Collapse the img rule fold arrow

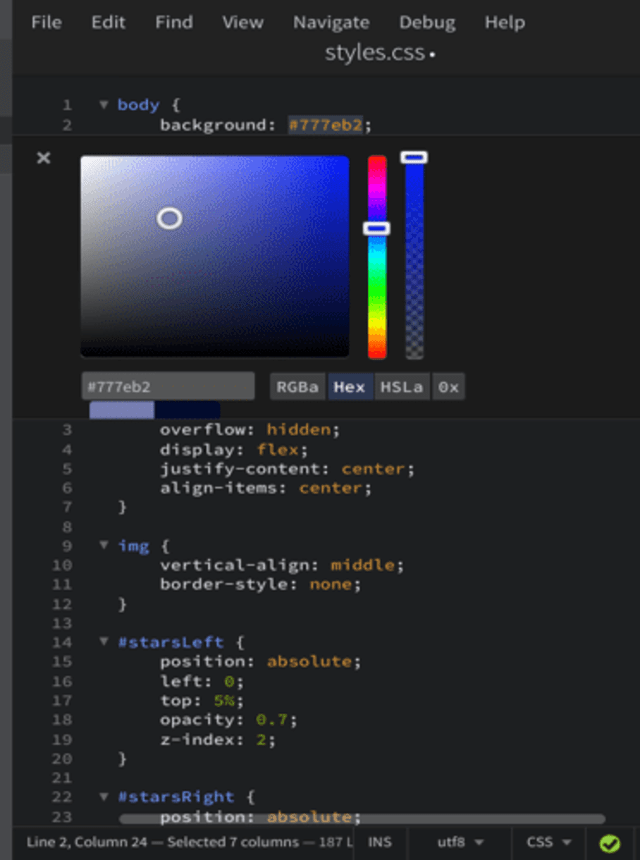coord(103,546)
